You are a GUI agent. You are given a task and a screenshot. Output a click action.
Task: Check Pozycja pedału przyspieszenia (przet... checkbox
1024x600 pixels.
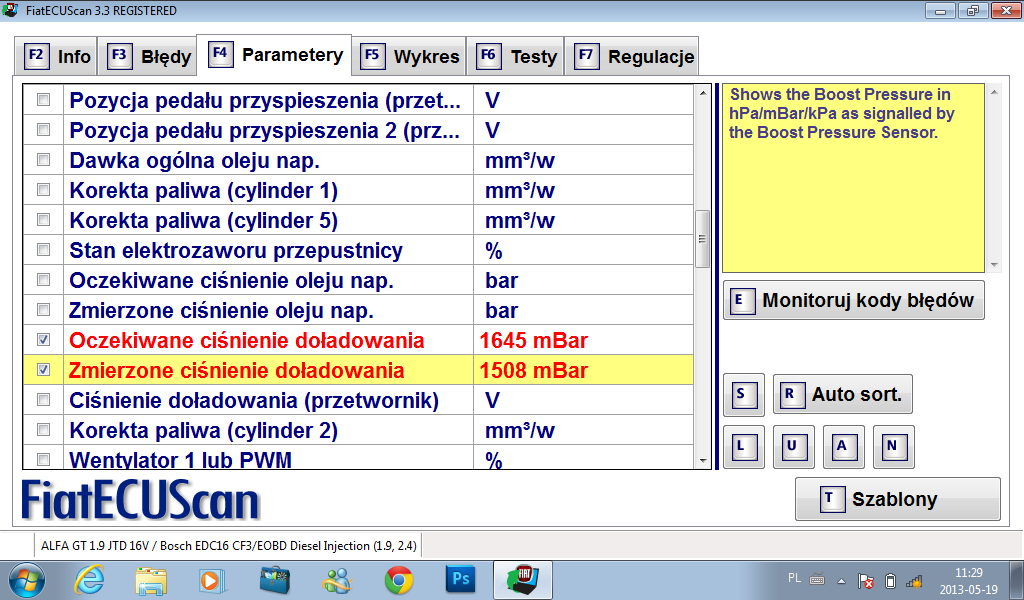point(43,100)
